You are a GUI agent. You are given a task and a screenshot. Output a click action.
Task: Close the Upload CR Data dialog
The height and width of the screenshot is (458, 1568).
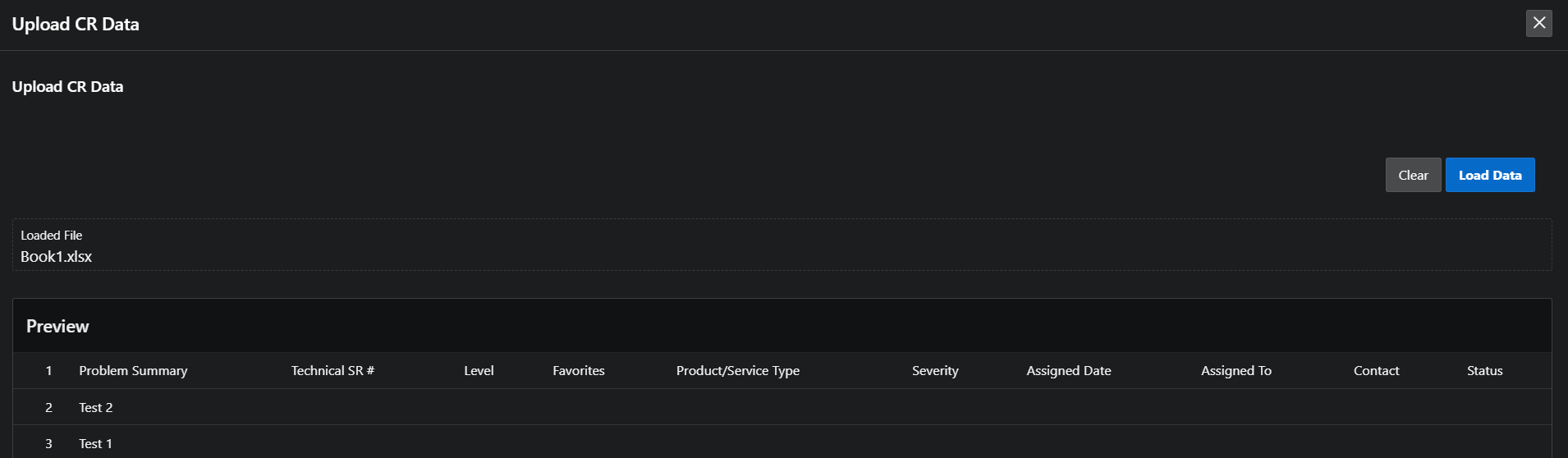1538,23
